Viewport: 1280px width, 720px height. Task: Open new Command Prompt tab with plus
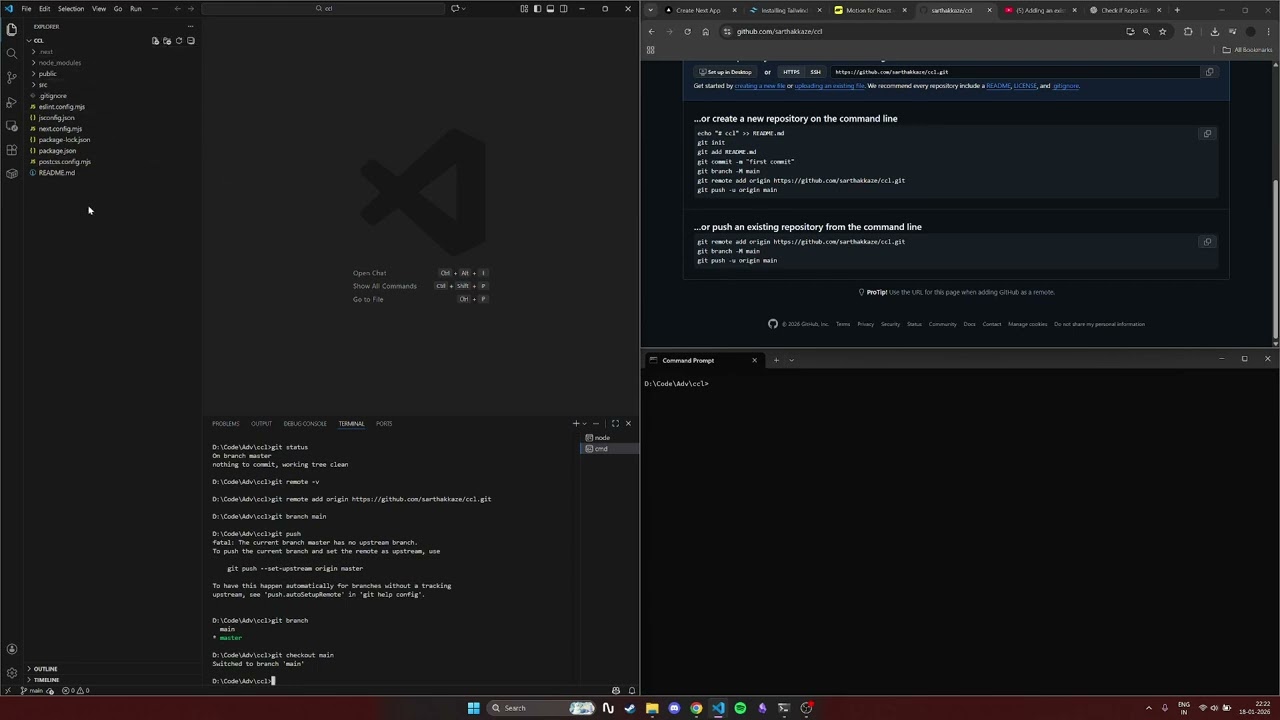coord(776,360)
